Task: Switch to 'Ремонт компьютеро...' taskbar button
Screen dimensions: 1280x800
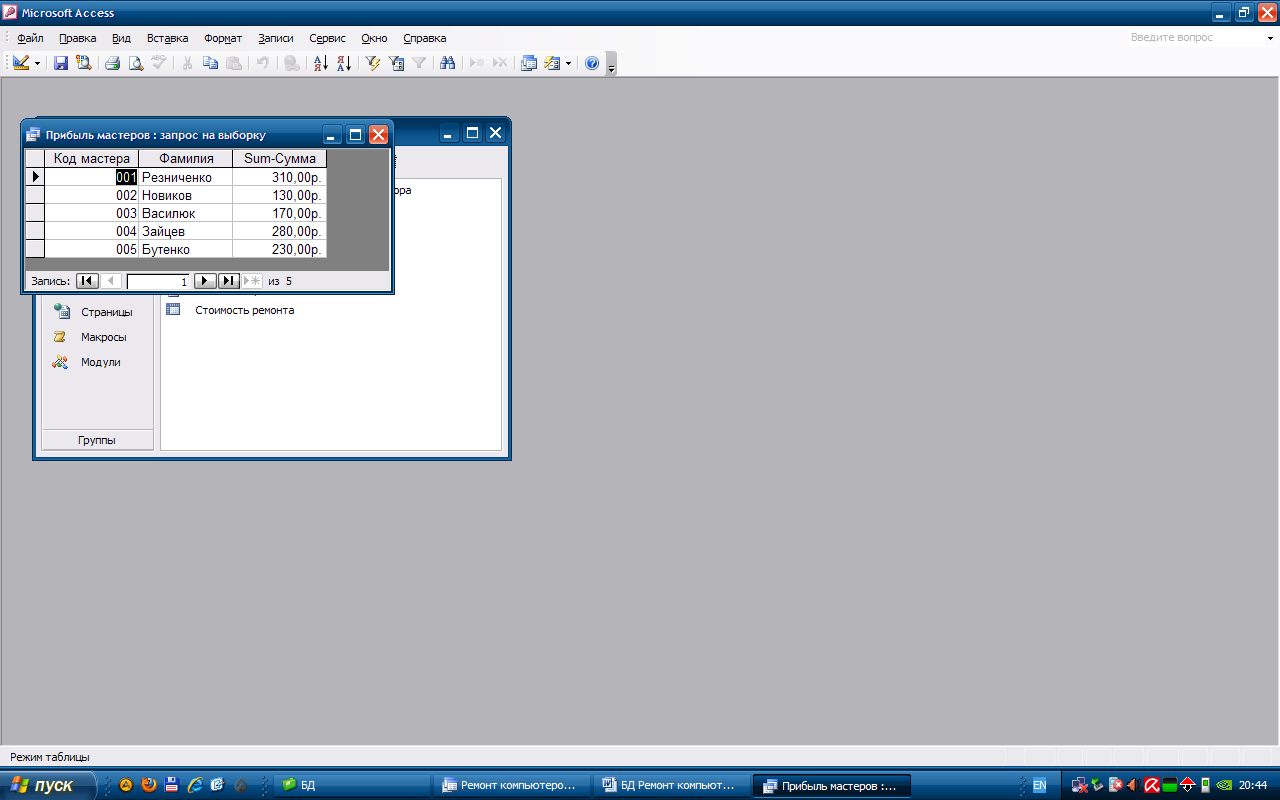Action: (x=513, y=786)
